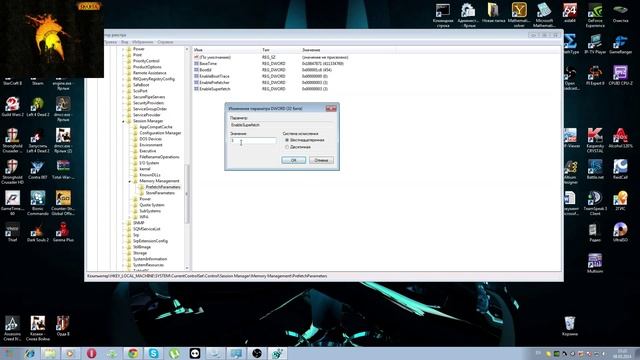This screenshot has width=640, height=360.
Task: Open UltraISO desktop shortcut
Action: tap(620, 232)
